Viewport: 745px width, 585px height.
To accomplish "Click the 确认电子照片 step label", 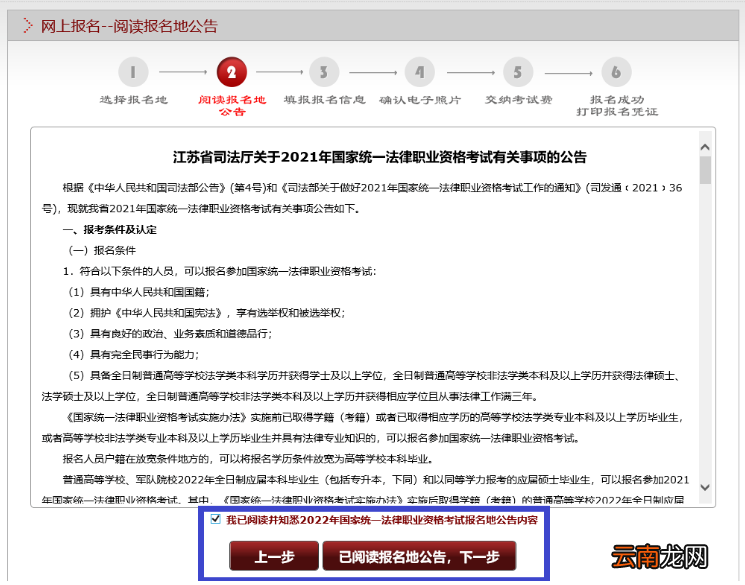I will point(420,100).
